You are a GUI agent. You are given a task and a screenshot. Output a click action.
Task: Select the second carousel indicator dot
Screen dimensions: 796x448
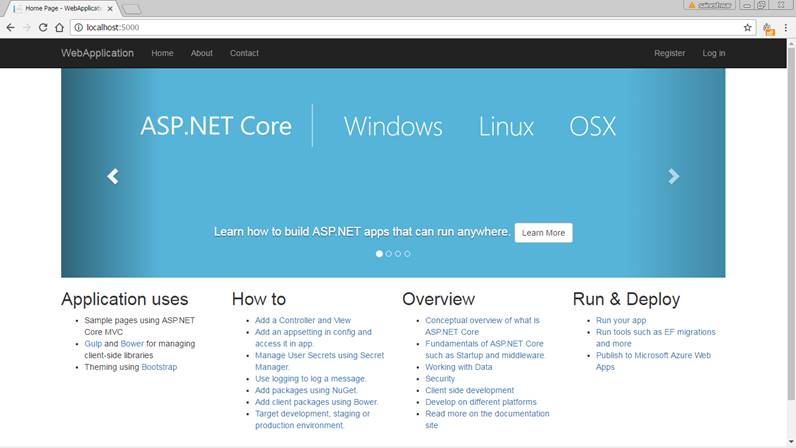[x=388, y=253]
